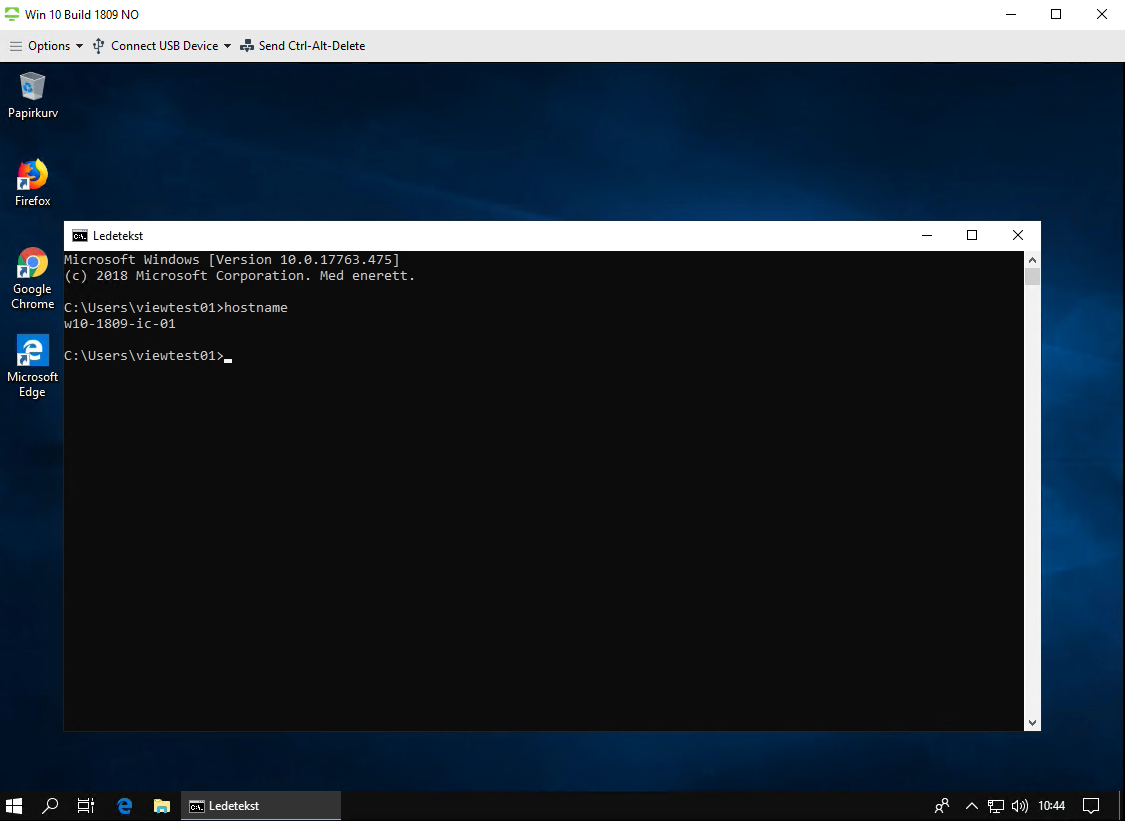The width and height of the screenshot is (1128, 823).
Task: Open the Action Center notifications icon
Action: (1095, 805)
